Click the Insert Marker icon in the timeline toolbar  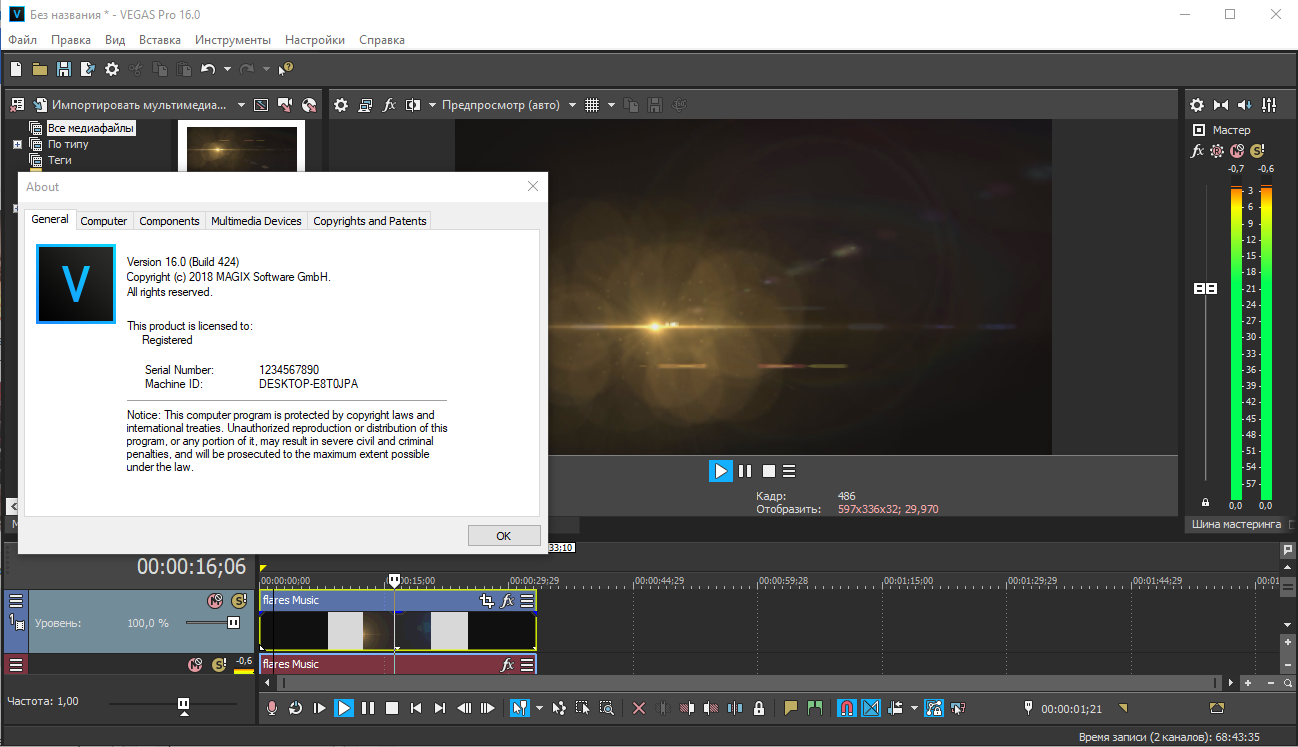click(x=791, y=708)
